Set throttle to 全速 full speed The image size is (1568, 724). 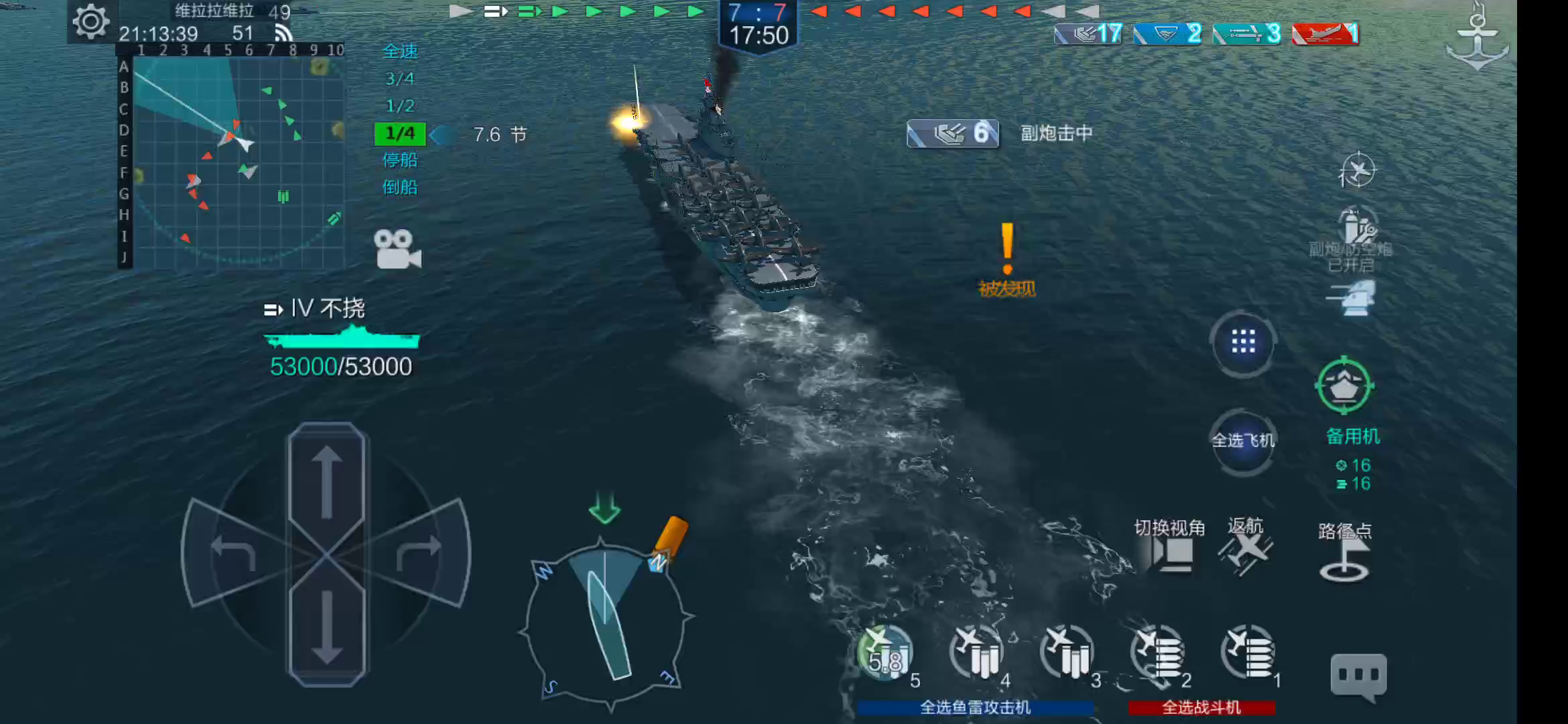pos(400,51)
